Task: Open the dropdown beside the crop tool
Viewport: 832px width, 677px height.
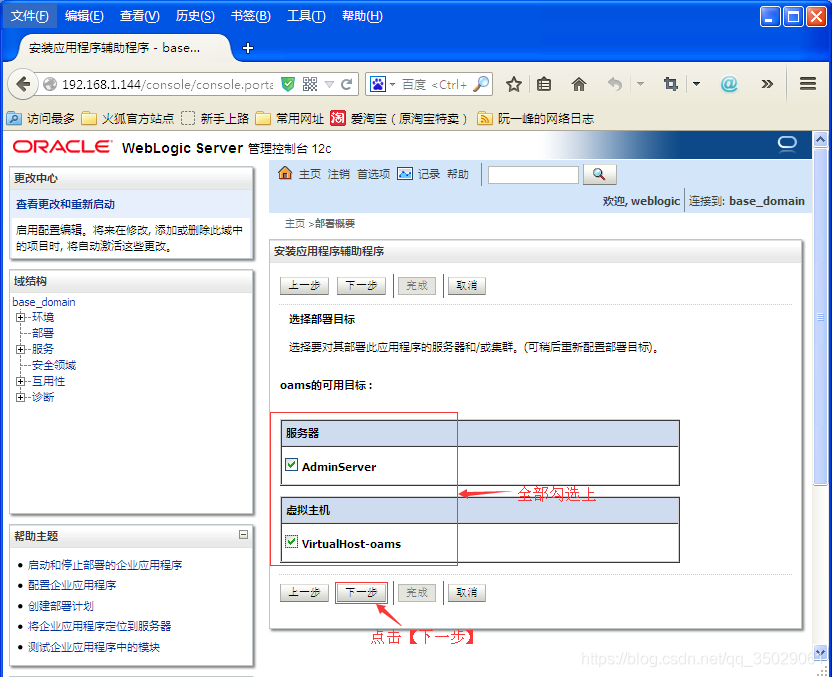Action: click(697, 84)
